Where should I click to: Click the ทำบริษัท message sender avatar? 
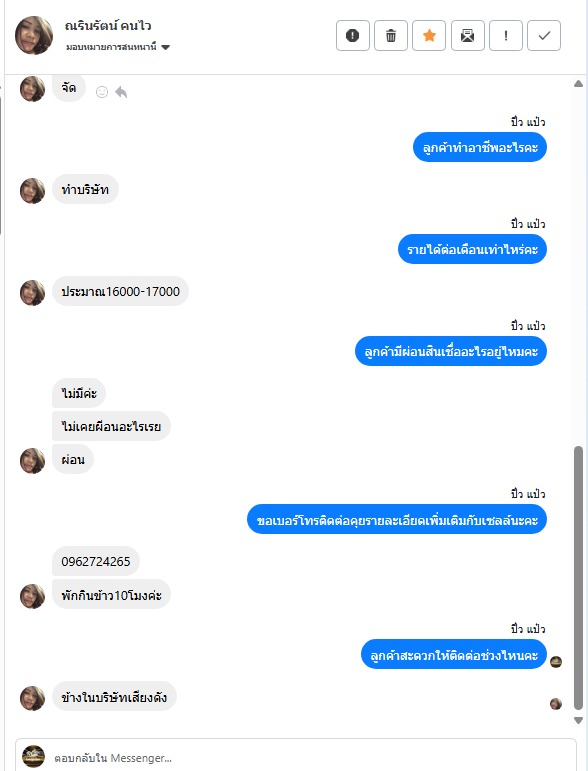tap(32, 191)
